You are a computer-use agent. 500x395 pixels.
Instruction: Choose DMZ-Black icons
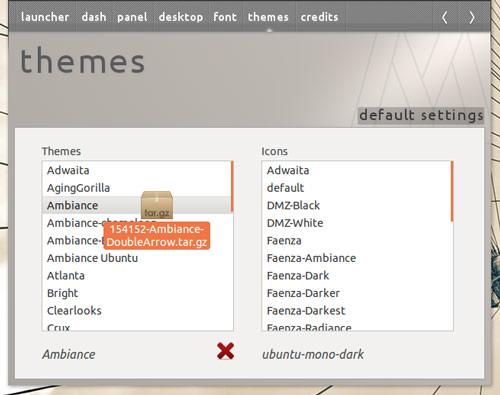point(356,205)
